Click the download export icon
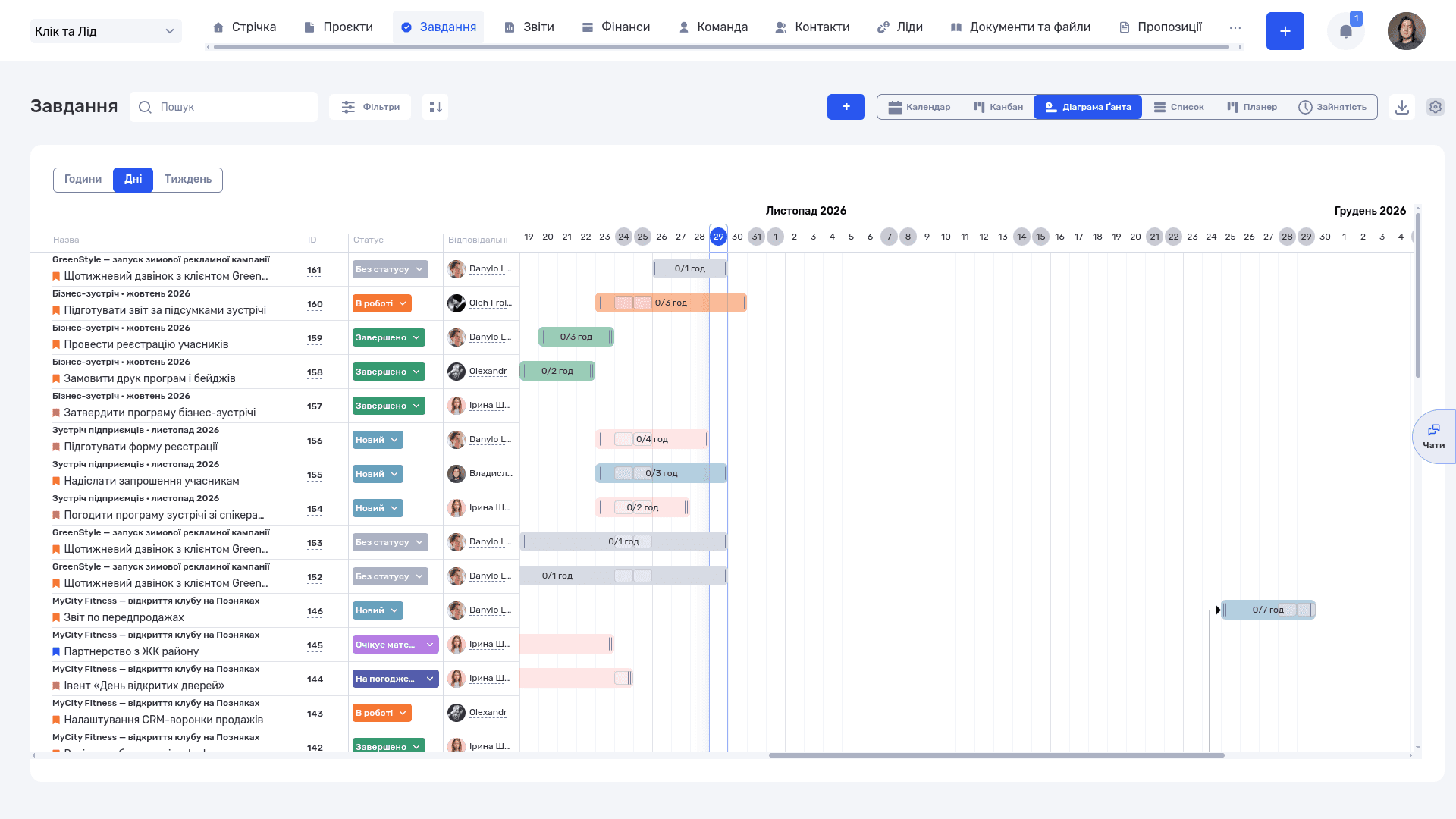Viewport: 1456px width, 819px height. (1402, 107)
